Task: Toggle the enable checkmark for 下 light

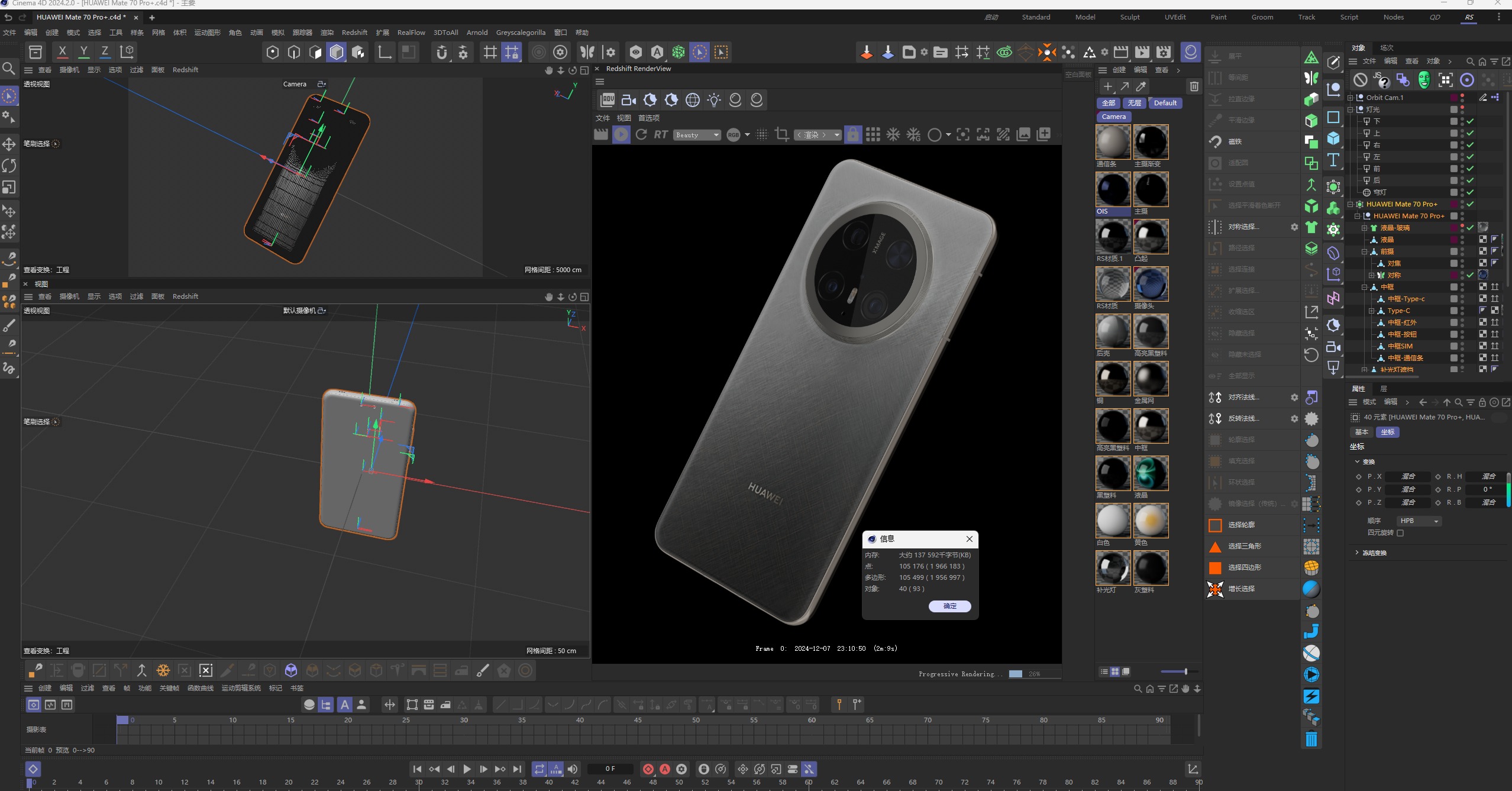Action: click(x=1470, y=121)
